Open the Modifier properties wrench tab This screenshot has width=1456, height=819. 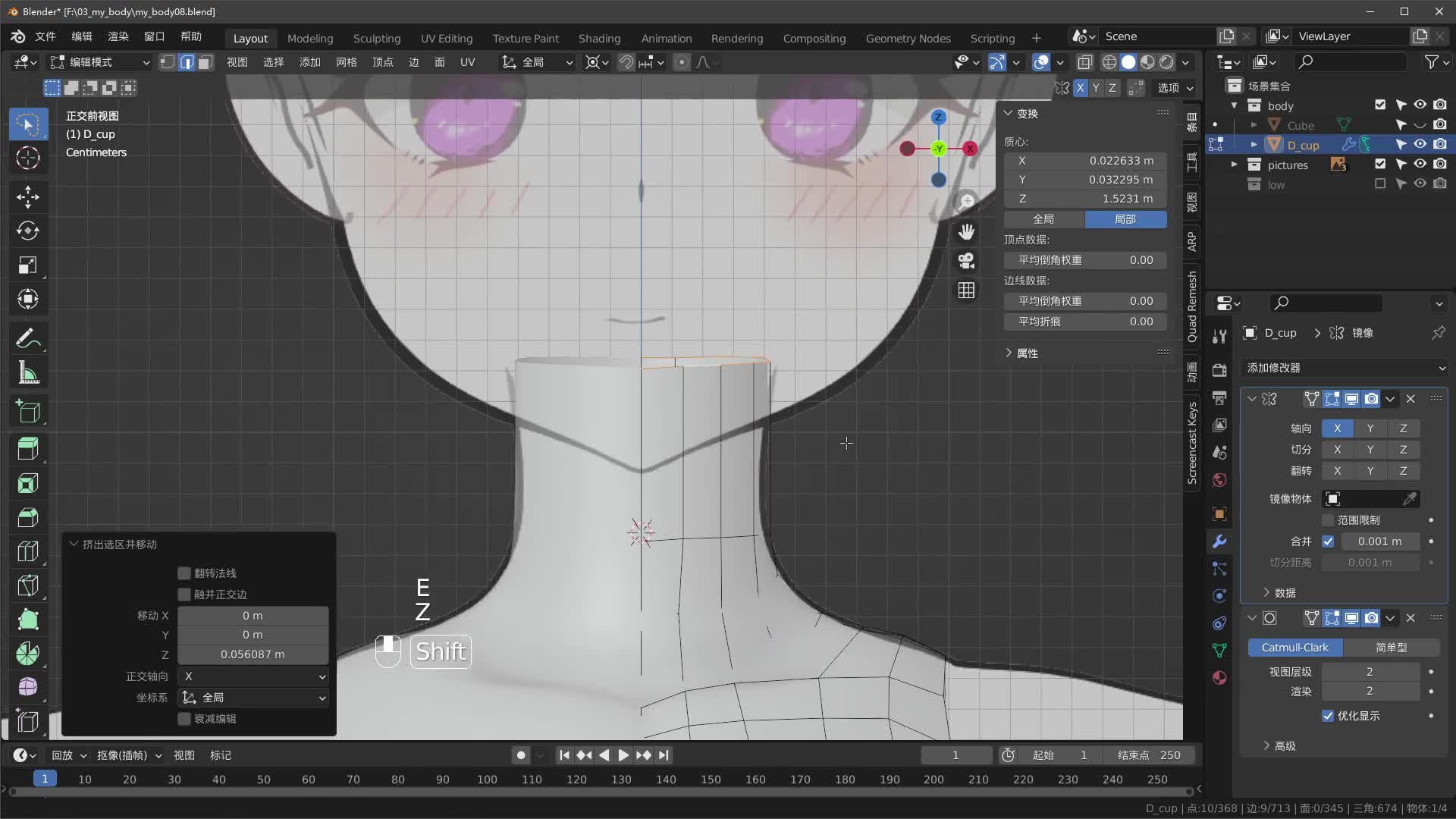coord(1219,541)
